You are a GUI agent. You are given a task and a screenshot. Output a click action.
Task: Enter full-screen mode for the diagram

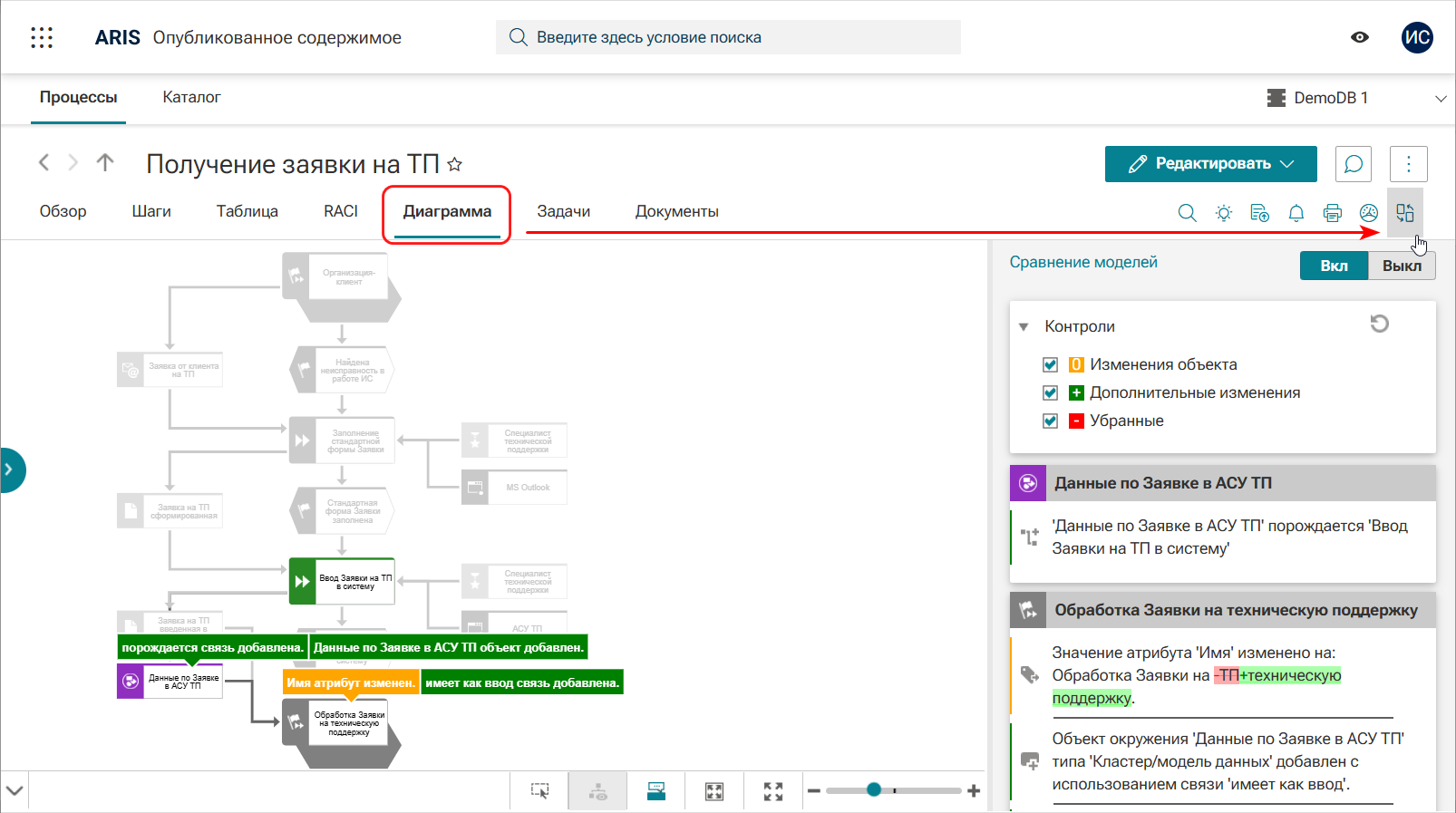tap(773, 791)
